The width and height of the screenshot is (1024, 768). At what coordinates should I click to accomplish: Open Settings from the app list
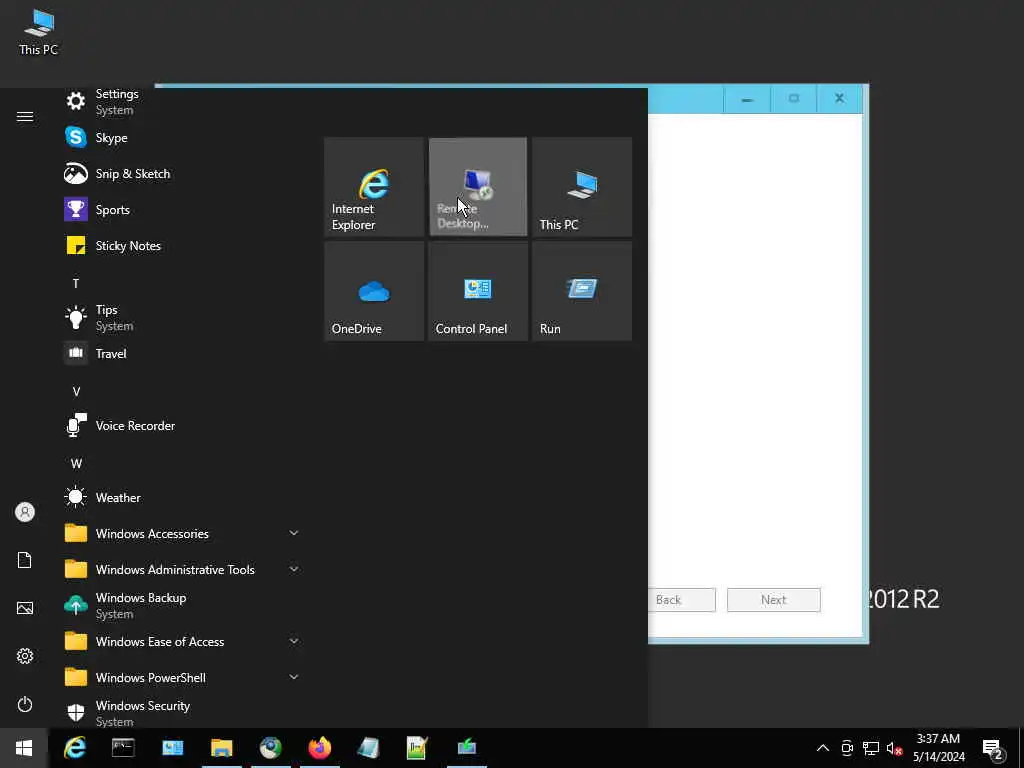180,102
